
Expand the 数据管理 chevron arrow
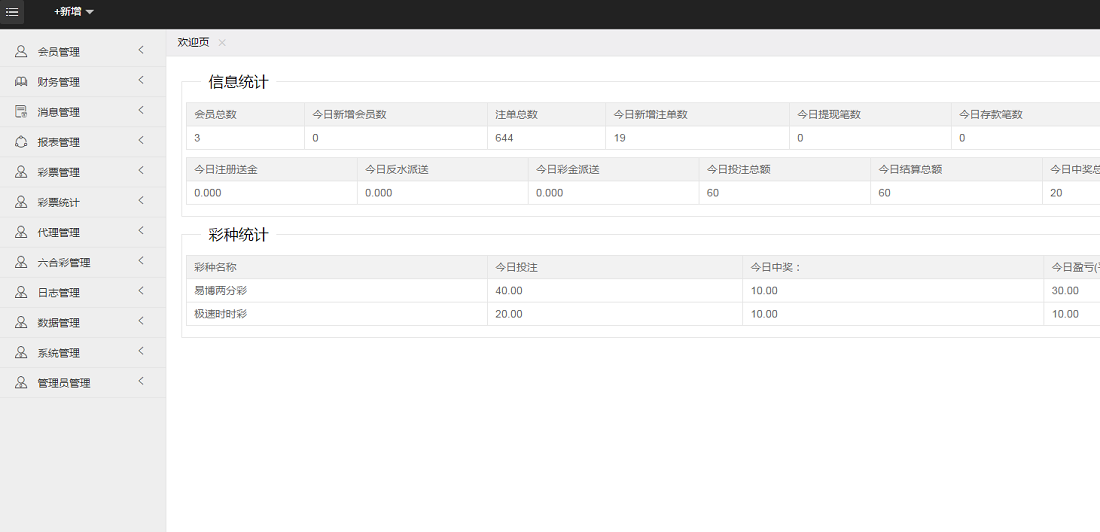pos(141,321)
